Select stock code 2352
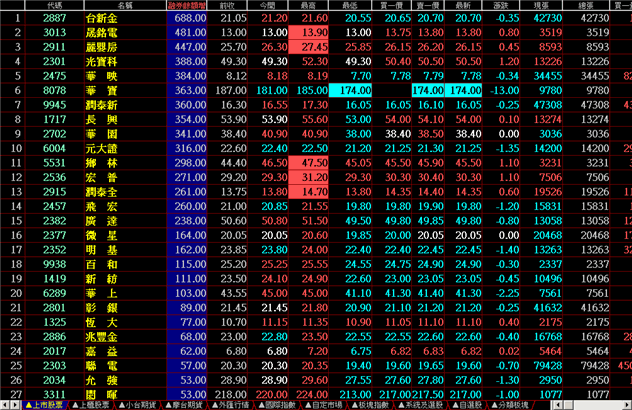This screenshot has height=410, width=632. (x=54, y=250)
